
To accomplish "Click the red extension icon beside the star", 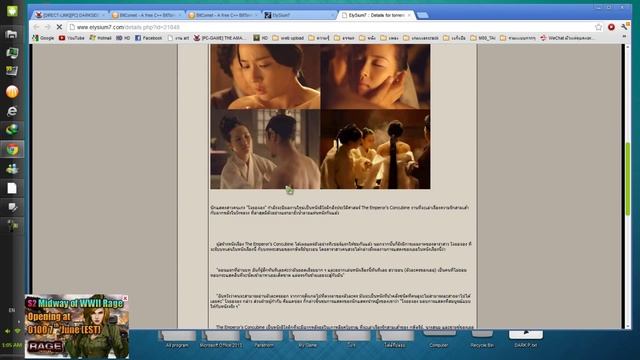I will pyautogui.click(x=611, y=27).
